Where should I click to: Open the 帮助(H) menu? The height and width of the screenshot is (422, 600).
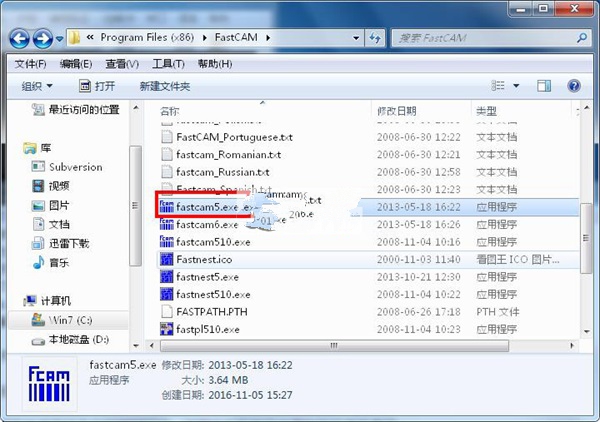point(215,64)
